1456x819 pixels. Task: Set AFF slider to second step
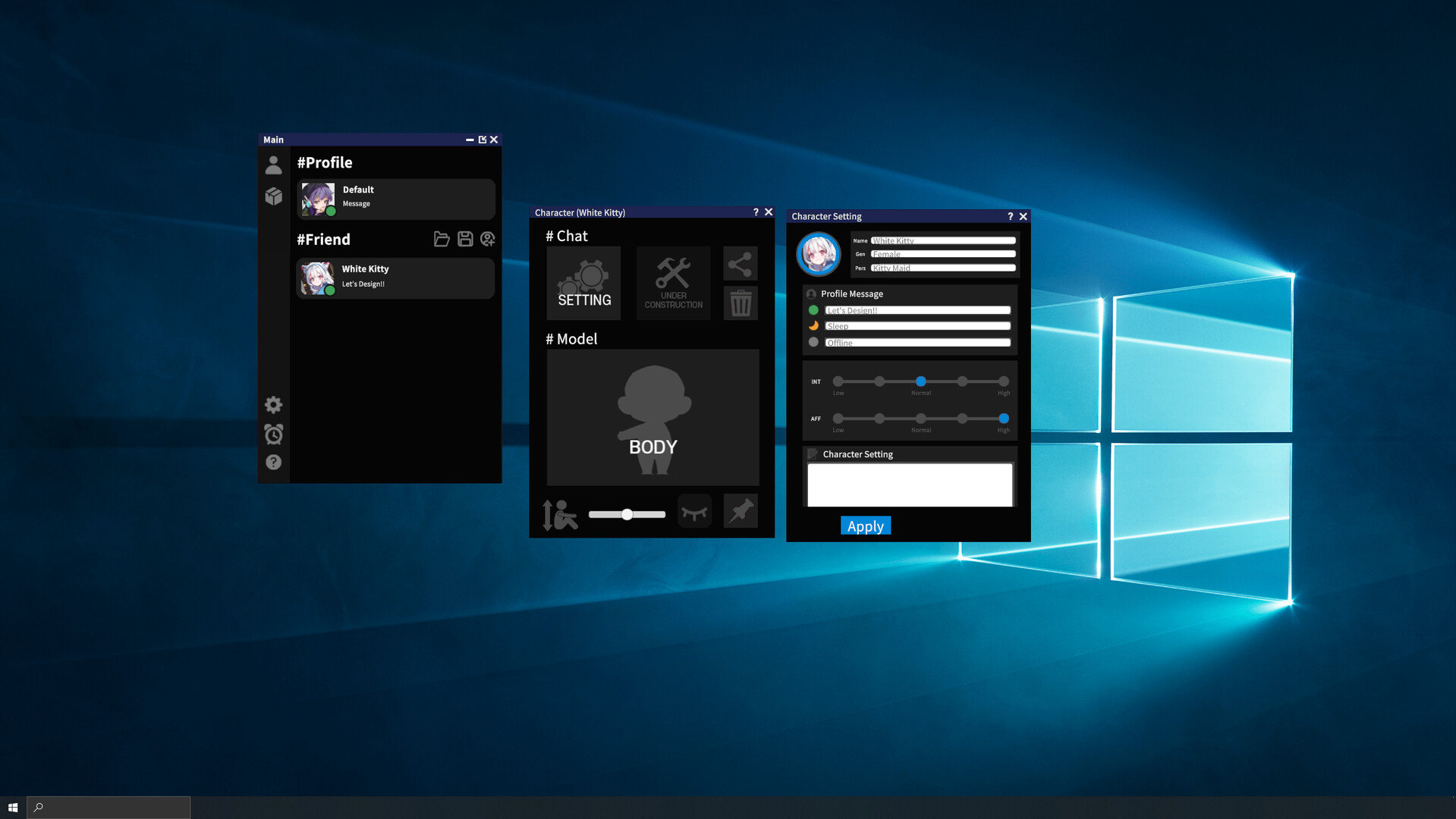click(x=879, y=419)
